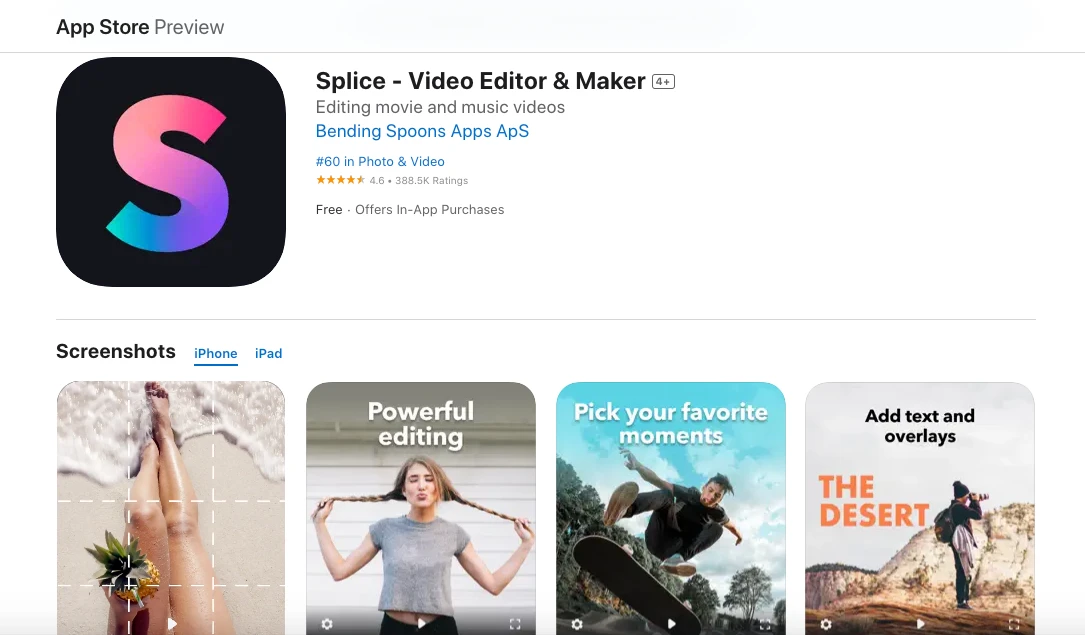Click the Splice app icon

click(171, 172)
